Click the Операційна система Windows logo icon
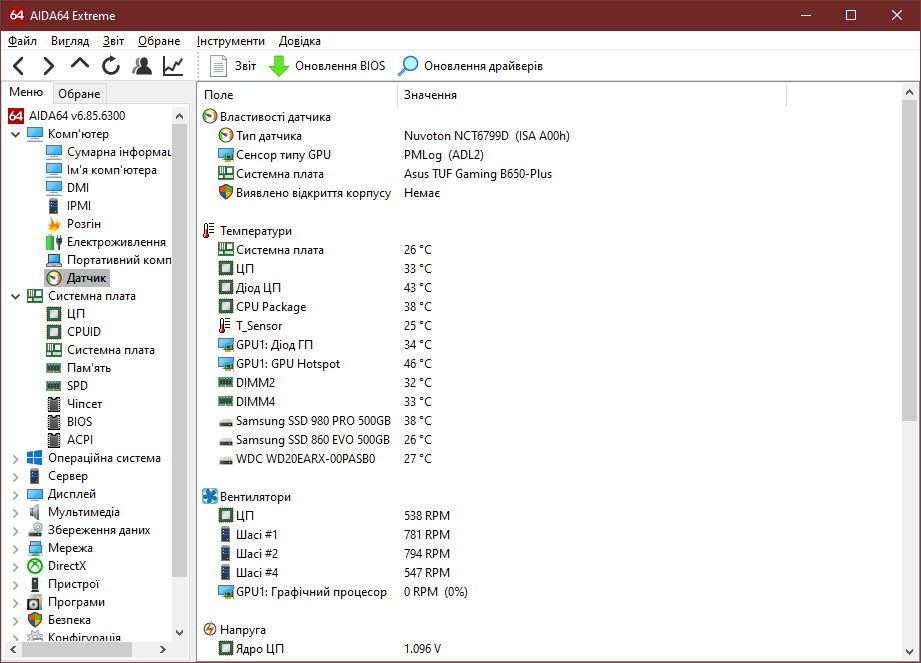The image size is (921, 663). coord(35,458)
